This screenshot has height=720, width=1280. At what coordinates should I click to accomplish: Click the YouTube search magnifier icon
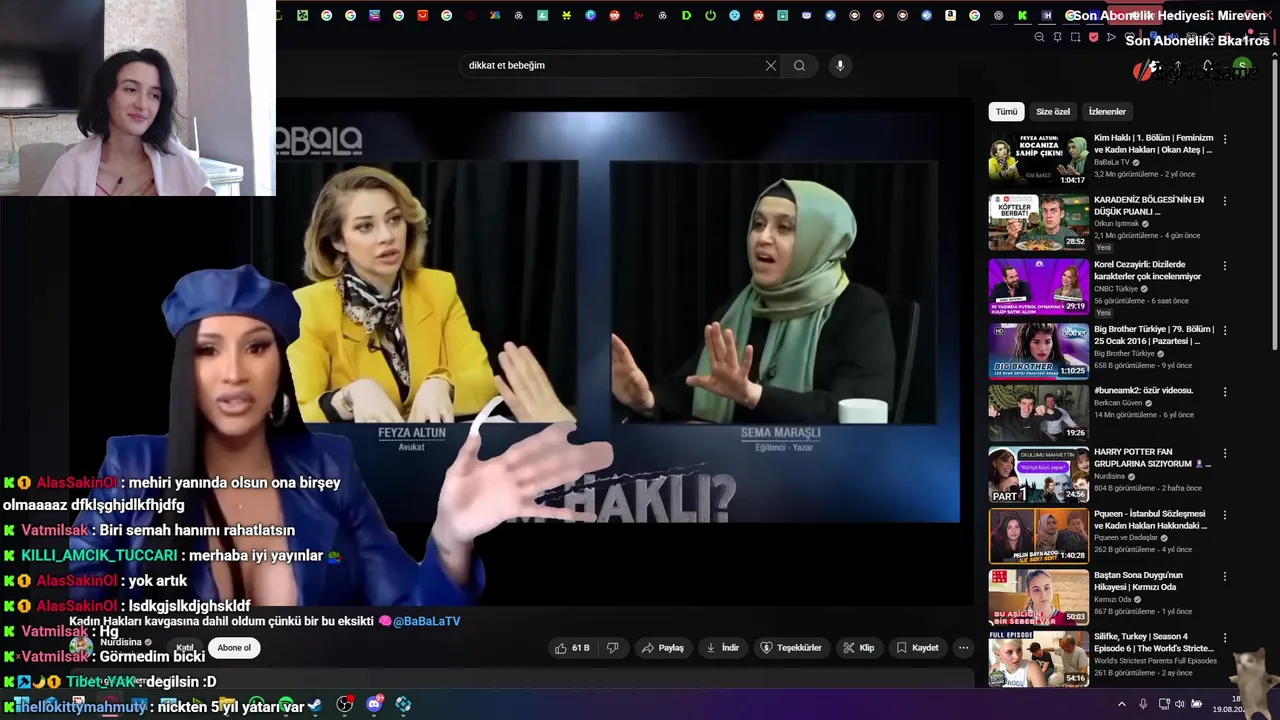pyautogui.click(x=799, y=66)
